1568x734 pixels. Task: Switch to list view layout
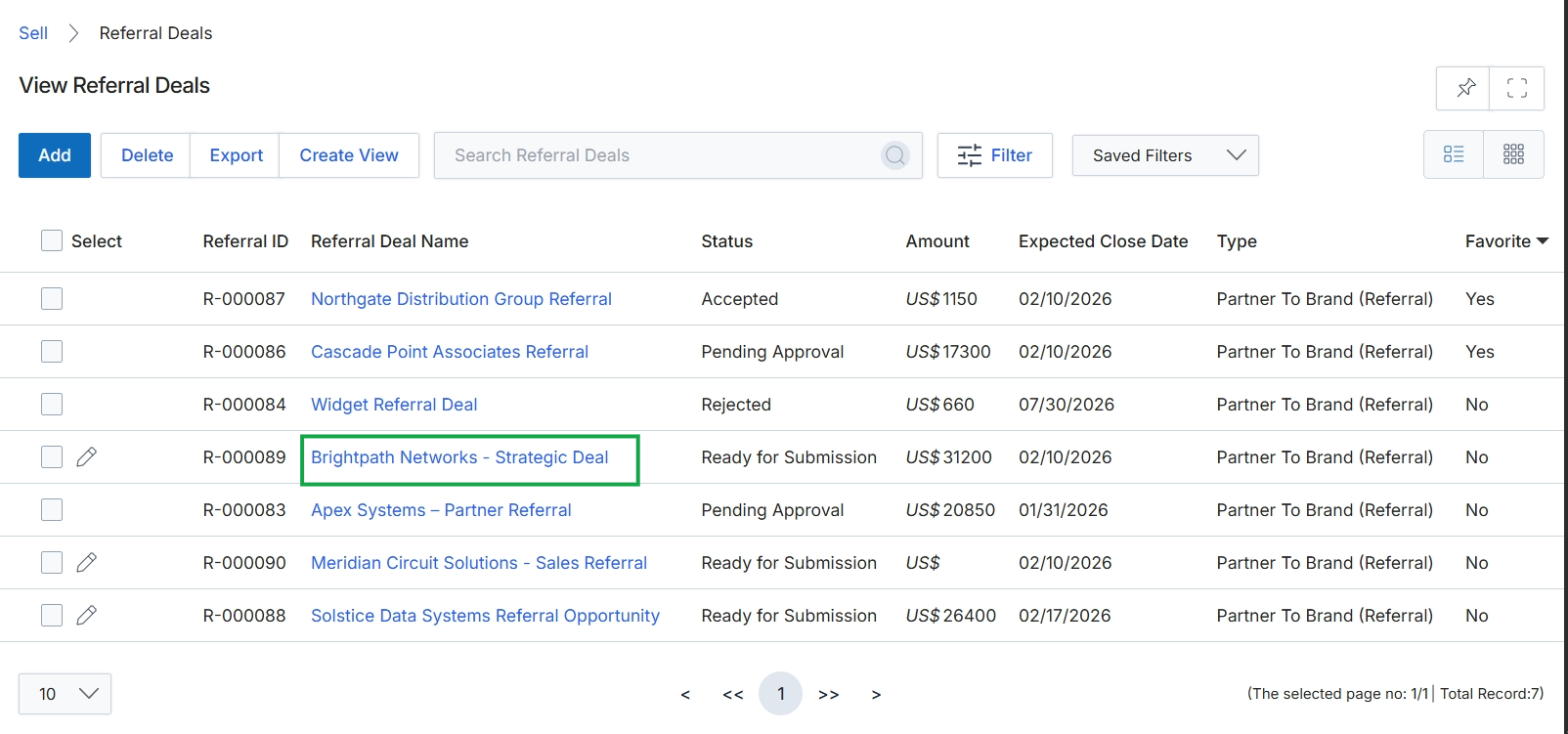[x=1454, y=154]
